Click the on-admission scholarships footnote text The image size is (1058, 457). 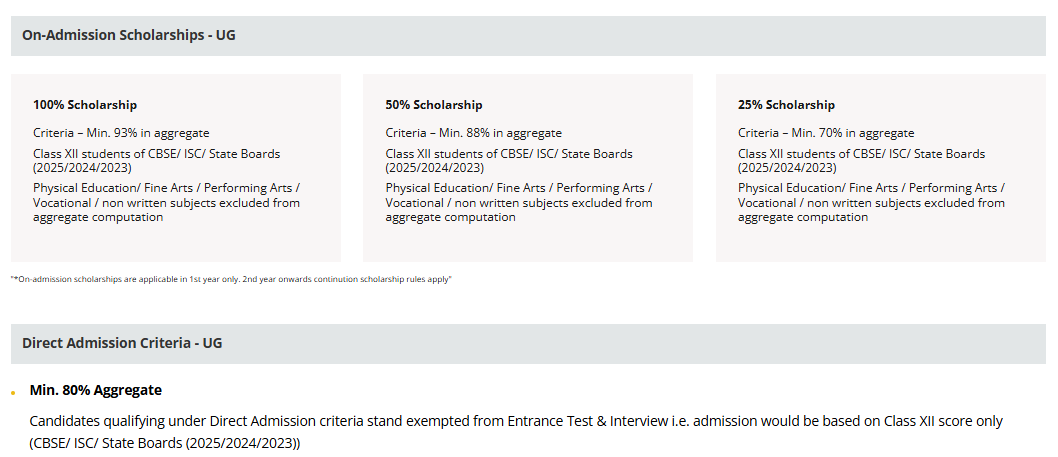[231, 279]
